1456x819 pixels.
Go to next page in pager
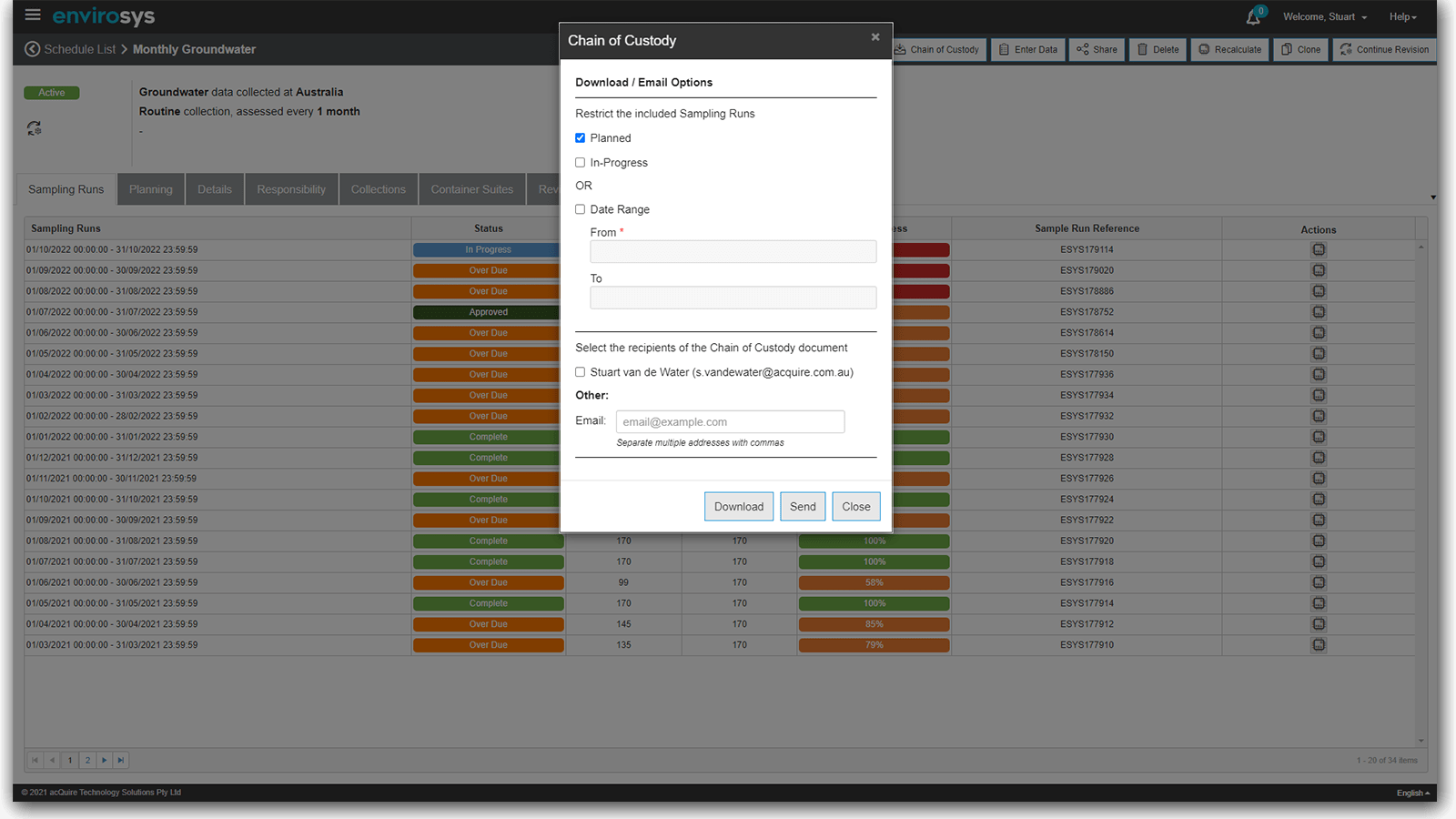(x=104, y=760)
